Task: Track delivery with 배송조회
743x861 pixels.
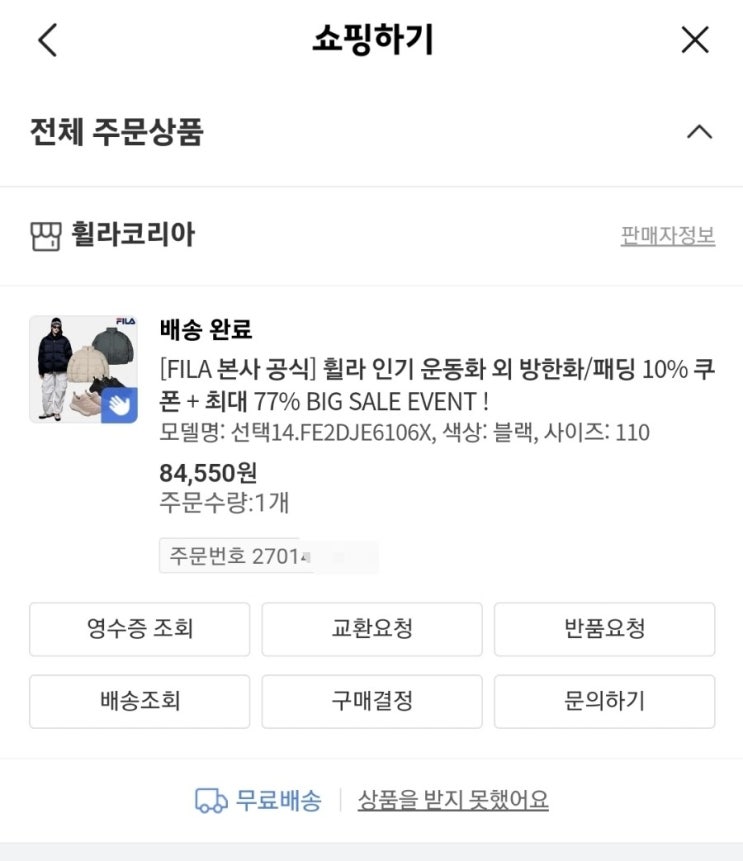Action: click(139, 701)
